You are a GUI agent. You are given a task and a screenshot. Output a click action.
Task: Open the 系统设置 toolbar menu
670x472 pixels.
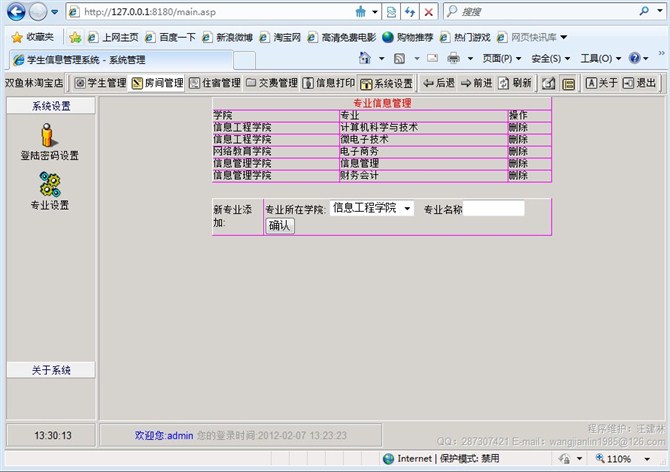[386, 83]
